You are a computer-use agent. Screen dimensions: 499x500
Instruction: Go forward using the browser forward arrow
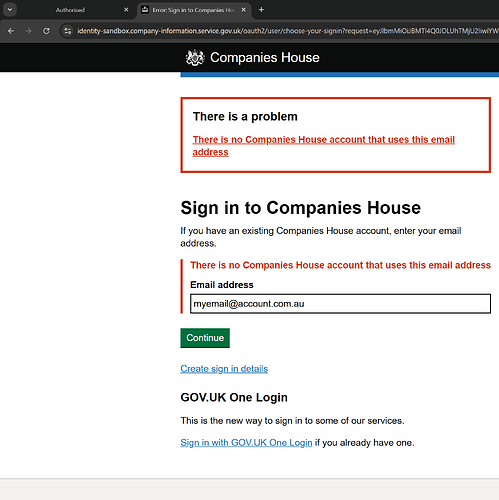(28, 31)
